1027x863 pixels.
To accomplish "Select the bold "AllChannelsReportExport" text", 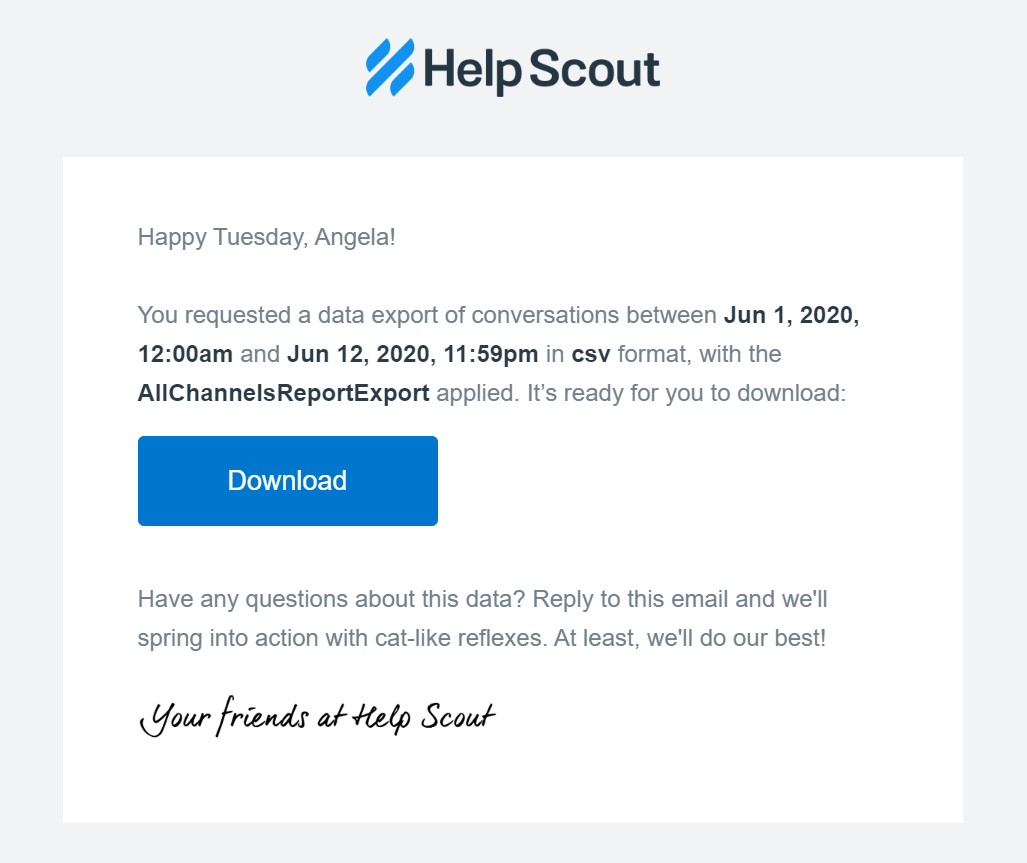I will point(283,393).
